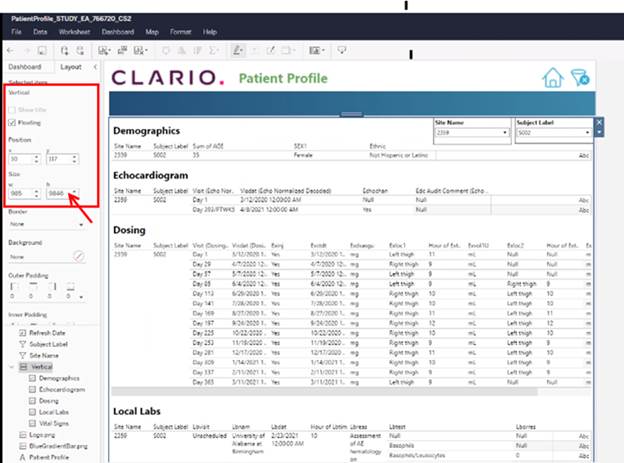Viewport: 624px width, 463px height.
Task: Click the Clear Sheet toolbar icon
Action: pos(140,51)
